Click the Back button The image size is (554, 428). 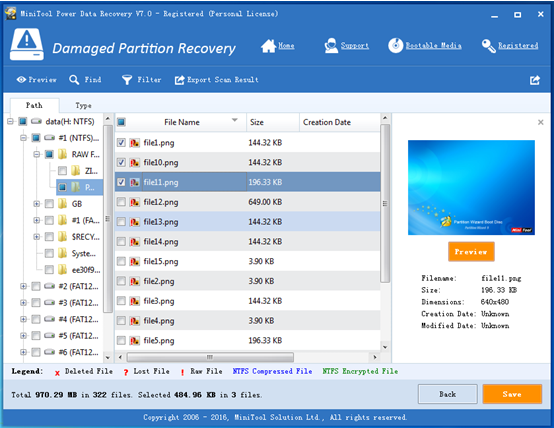click(448, 394)
